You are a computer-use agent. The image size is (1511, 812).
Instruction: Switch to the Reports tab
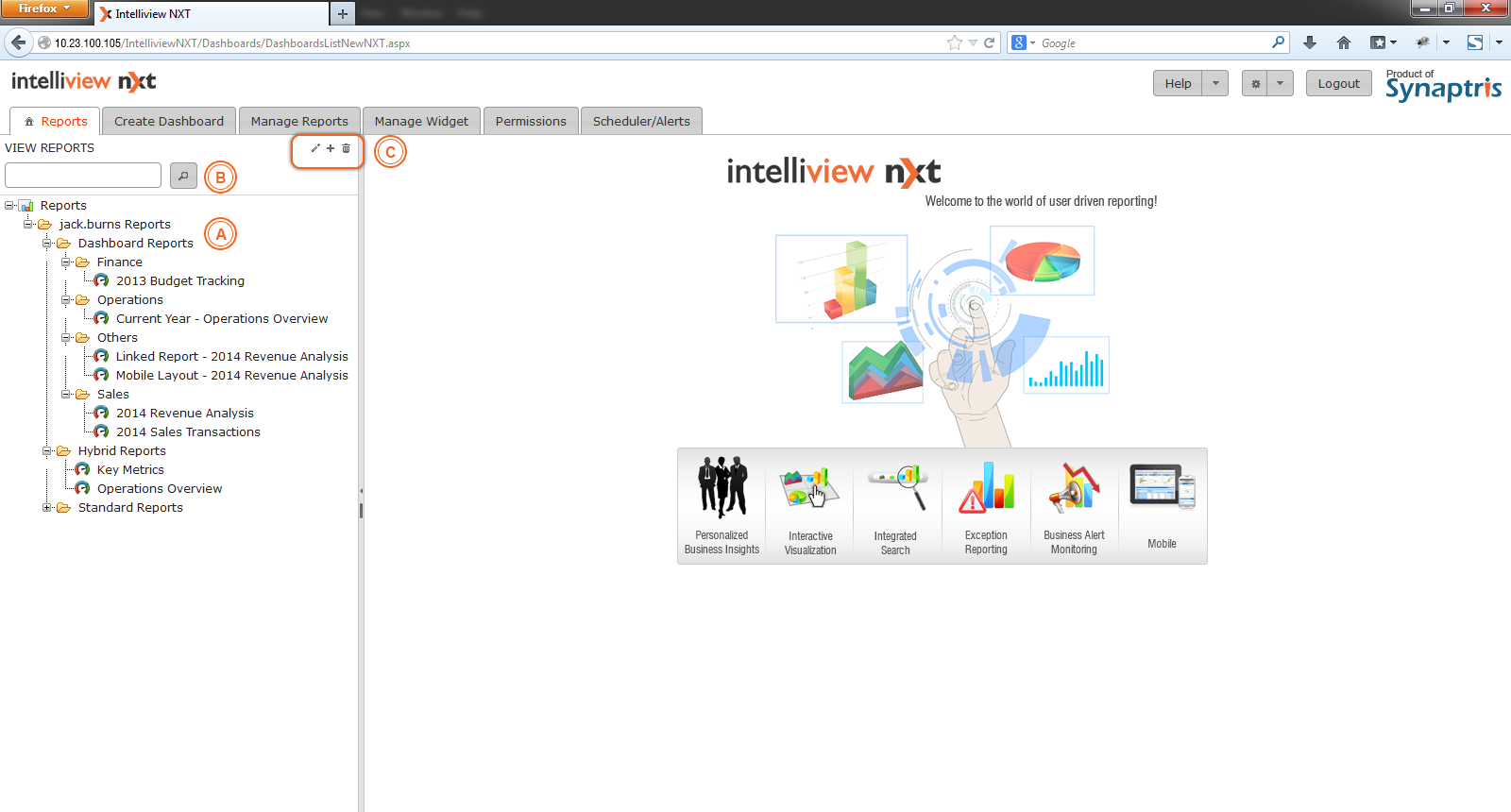(x=56, y=121)
